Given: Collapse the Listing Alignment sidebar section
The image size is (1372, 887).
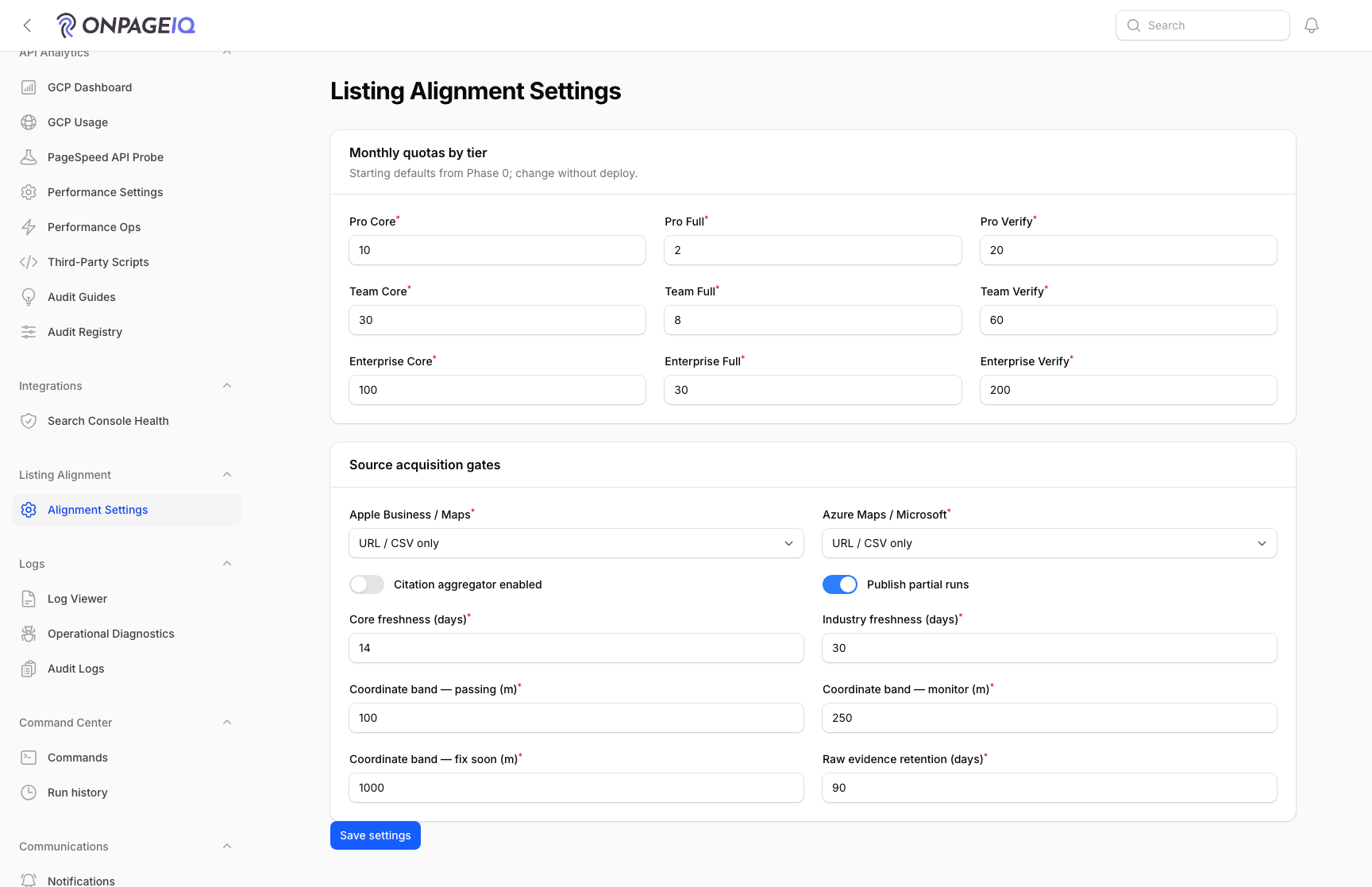Looking at the screenshot, I should coord(227,475).
